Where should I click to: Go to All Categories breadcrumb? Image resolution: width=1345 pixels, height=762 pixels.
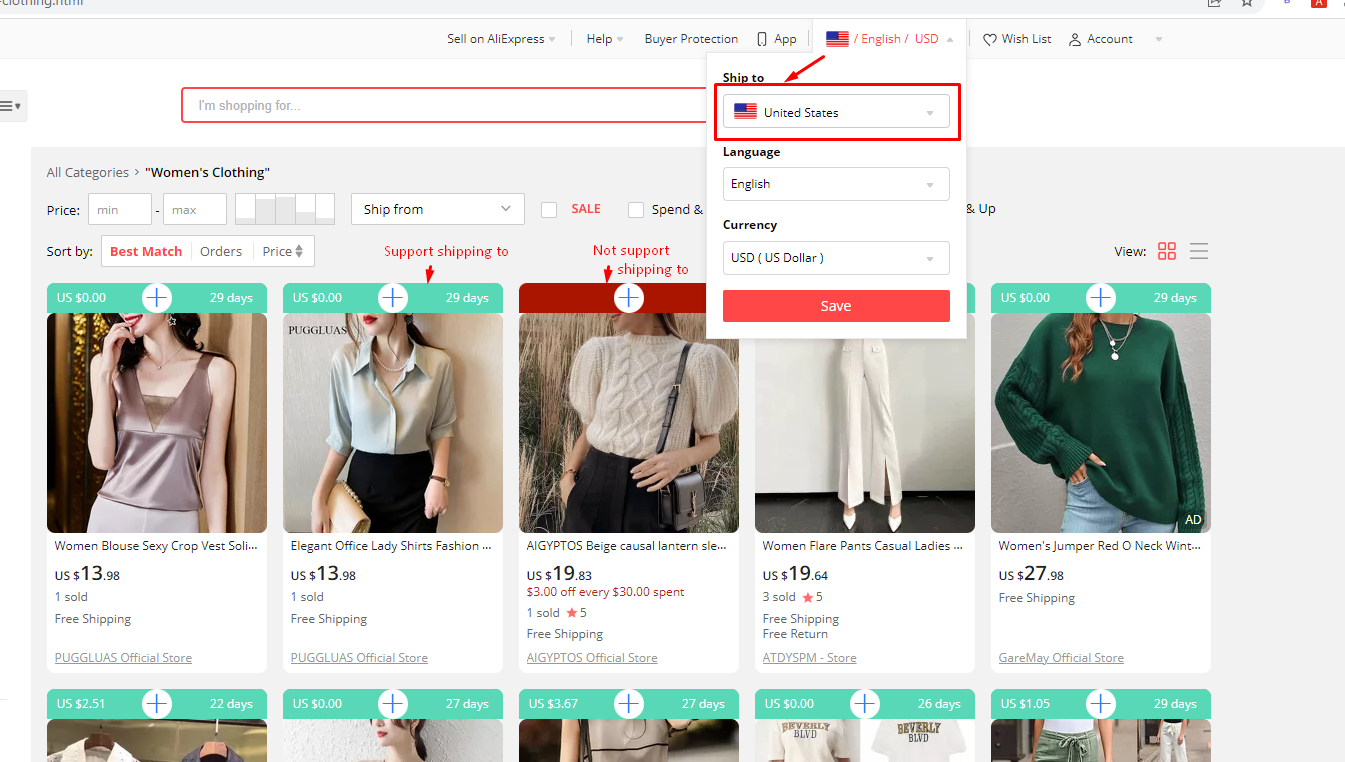click(88, 172)
